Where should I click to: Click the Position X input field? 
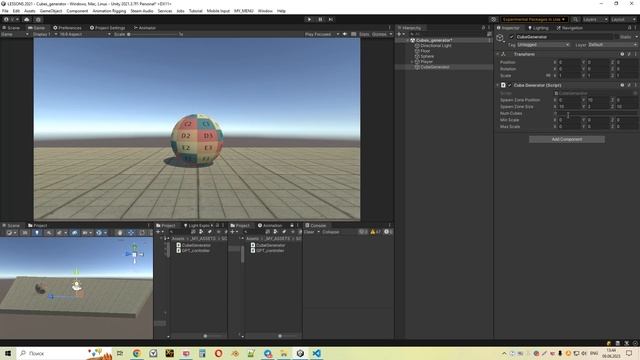[x=569, y=62]
